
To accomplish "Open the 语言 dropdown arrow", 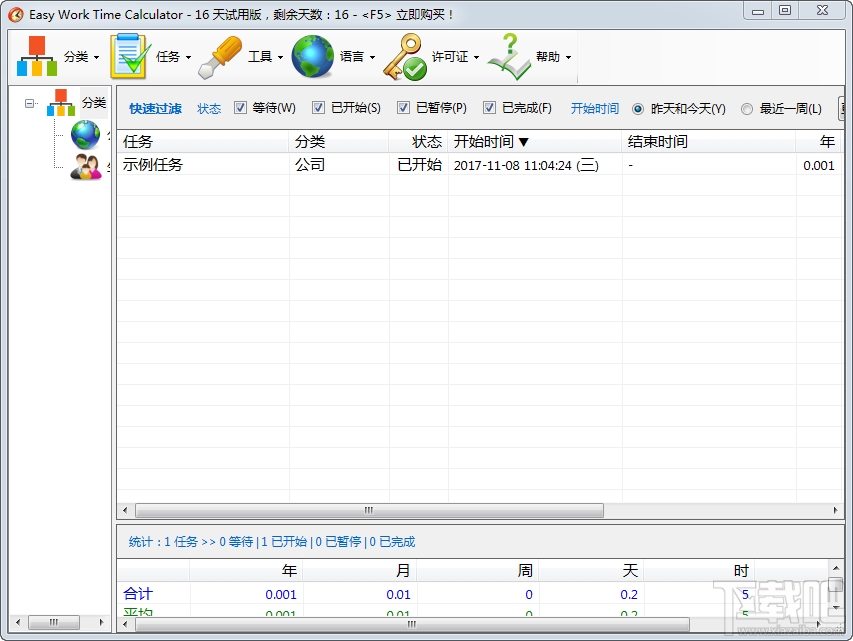I will pos(372,57).
